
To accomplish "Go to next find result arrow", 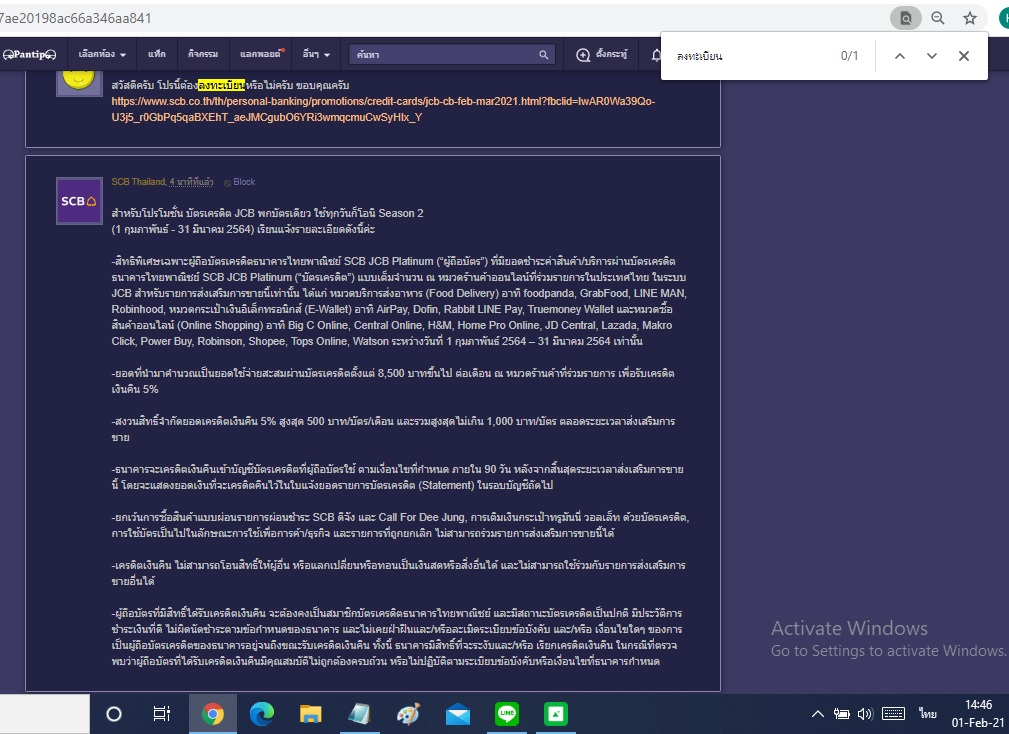I will pos(932,56).
